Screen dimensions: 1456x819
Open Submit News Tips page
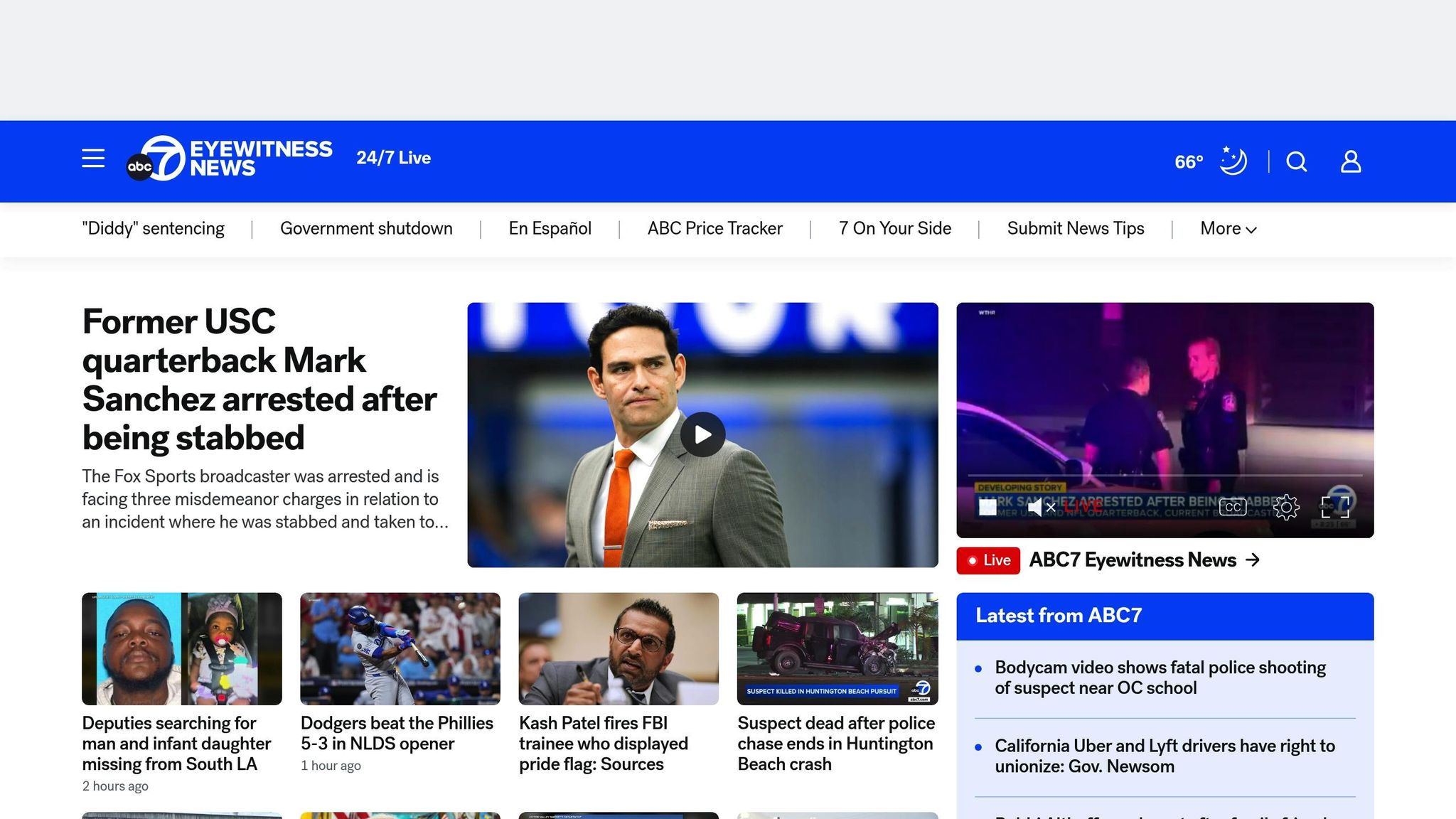pos(1076,228)
